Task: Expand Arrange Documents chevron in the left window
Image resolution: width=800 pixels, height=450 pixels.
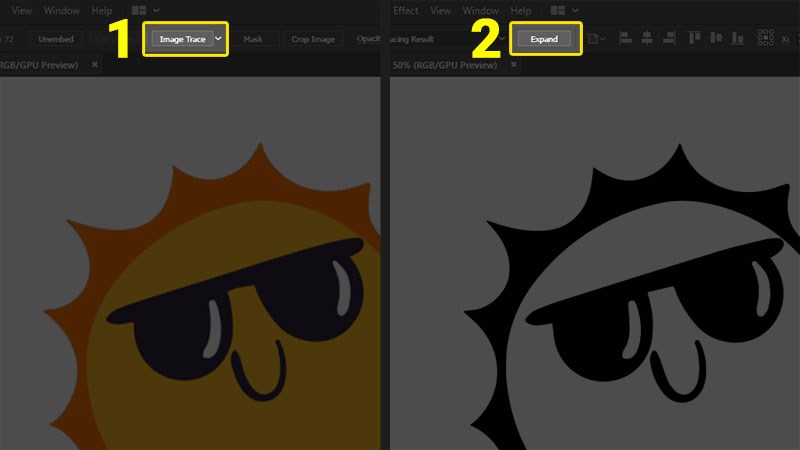Action: click(x=156, y=10)
